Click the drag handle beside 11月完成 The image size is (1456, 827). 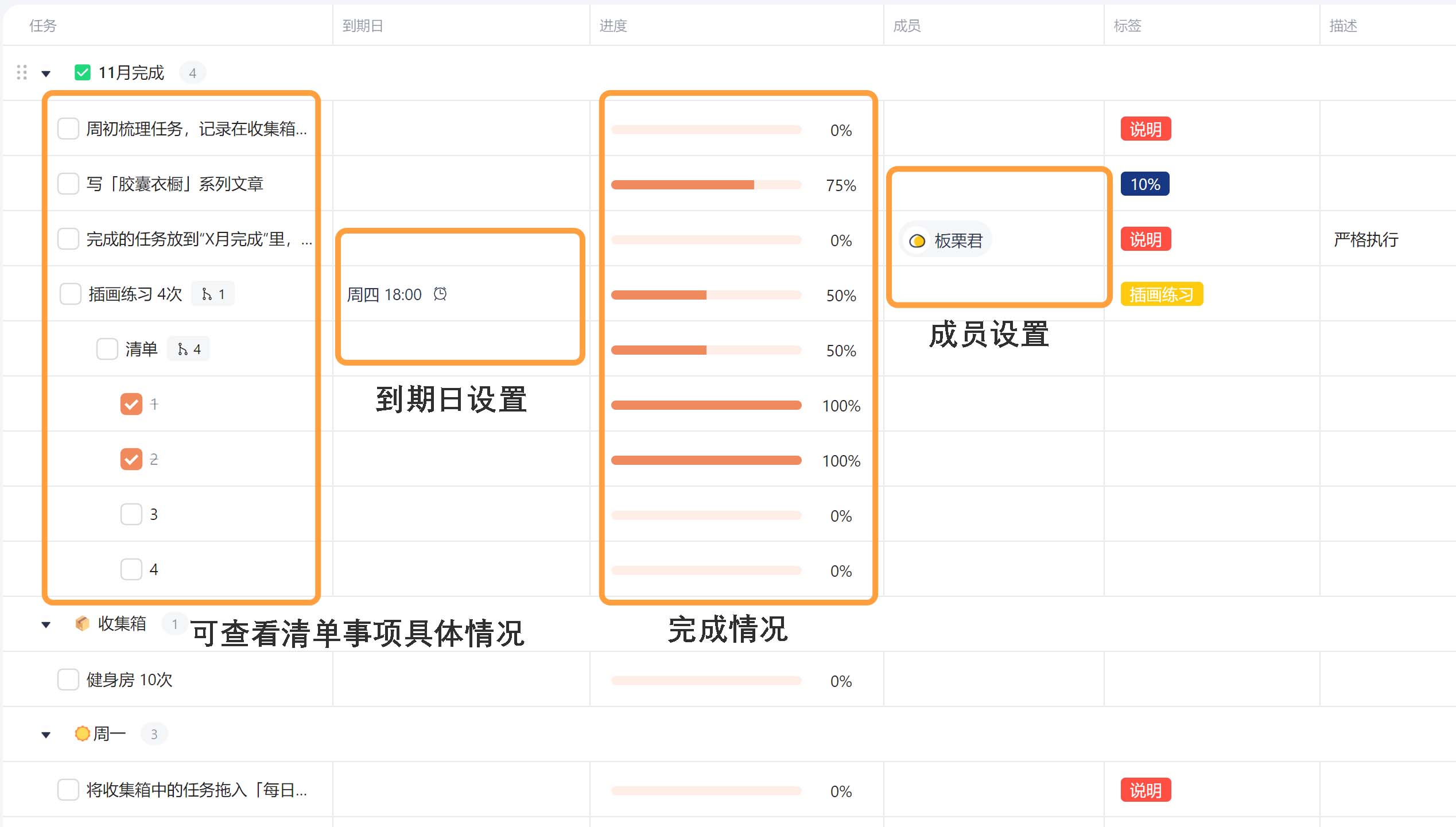pyautogui.click(x=22, y=72)
